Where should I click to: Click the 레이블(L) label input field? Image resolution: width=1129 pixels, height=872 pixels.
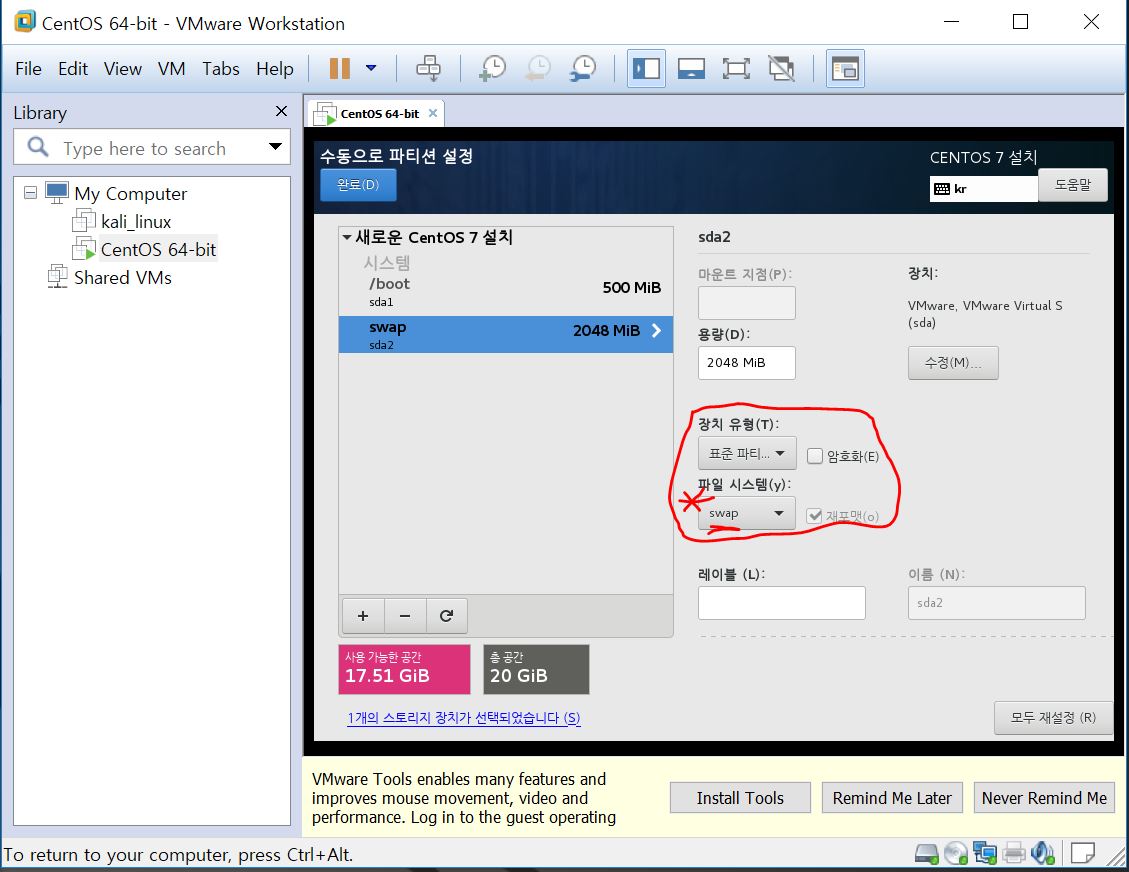pyautogui.click(x=781, y=603)
